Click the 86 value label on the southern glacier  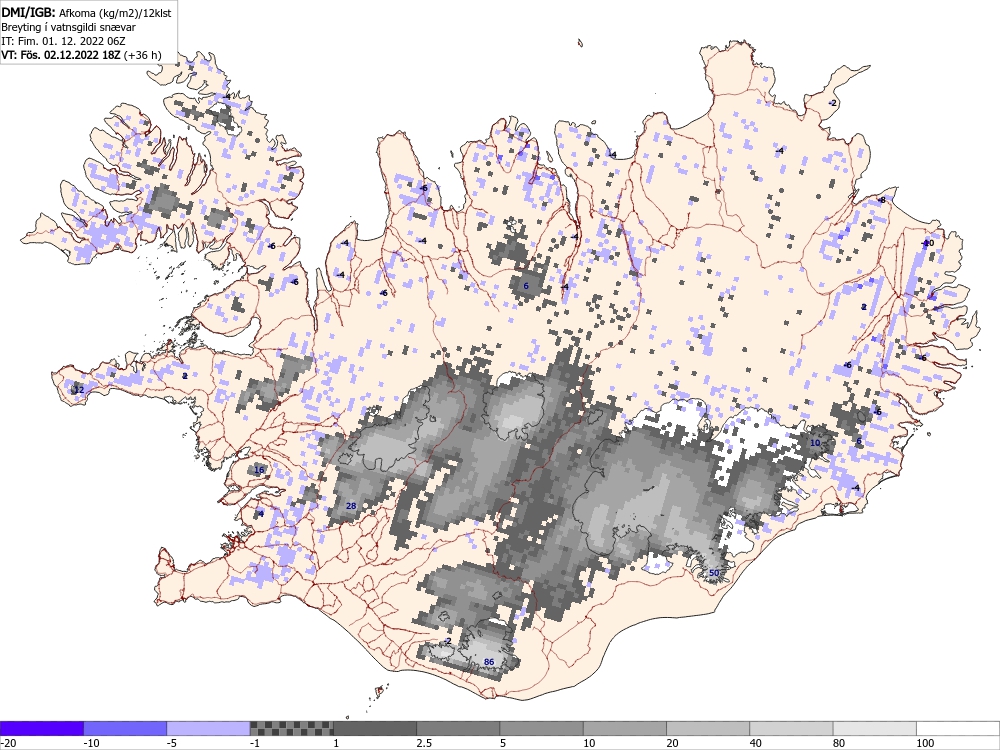(489, 662)
